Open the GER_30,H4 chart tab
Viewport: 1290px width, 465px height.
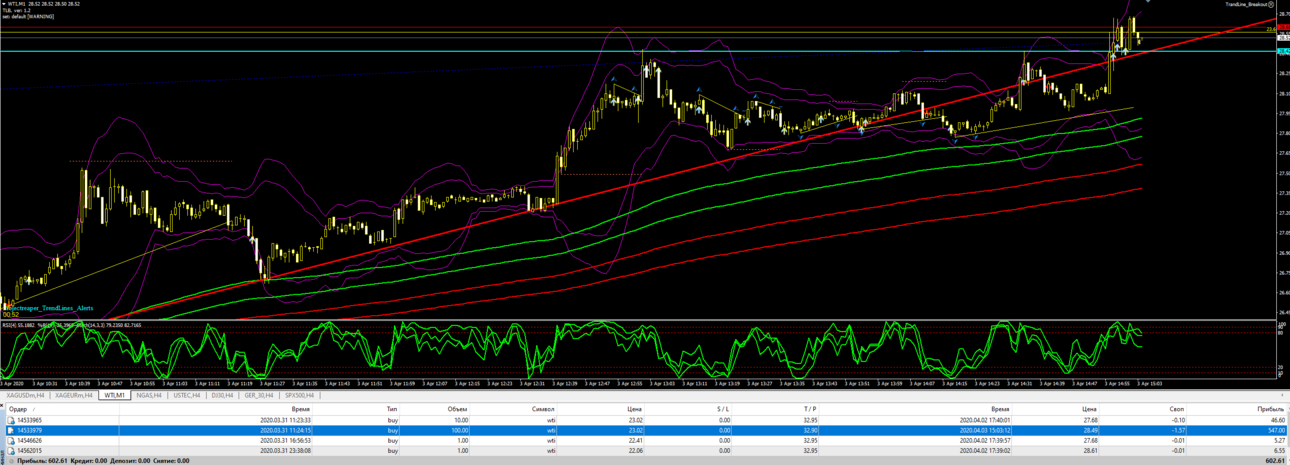[x=261, y=395]
